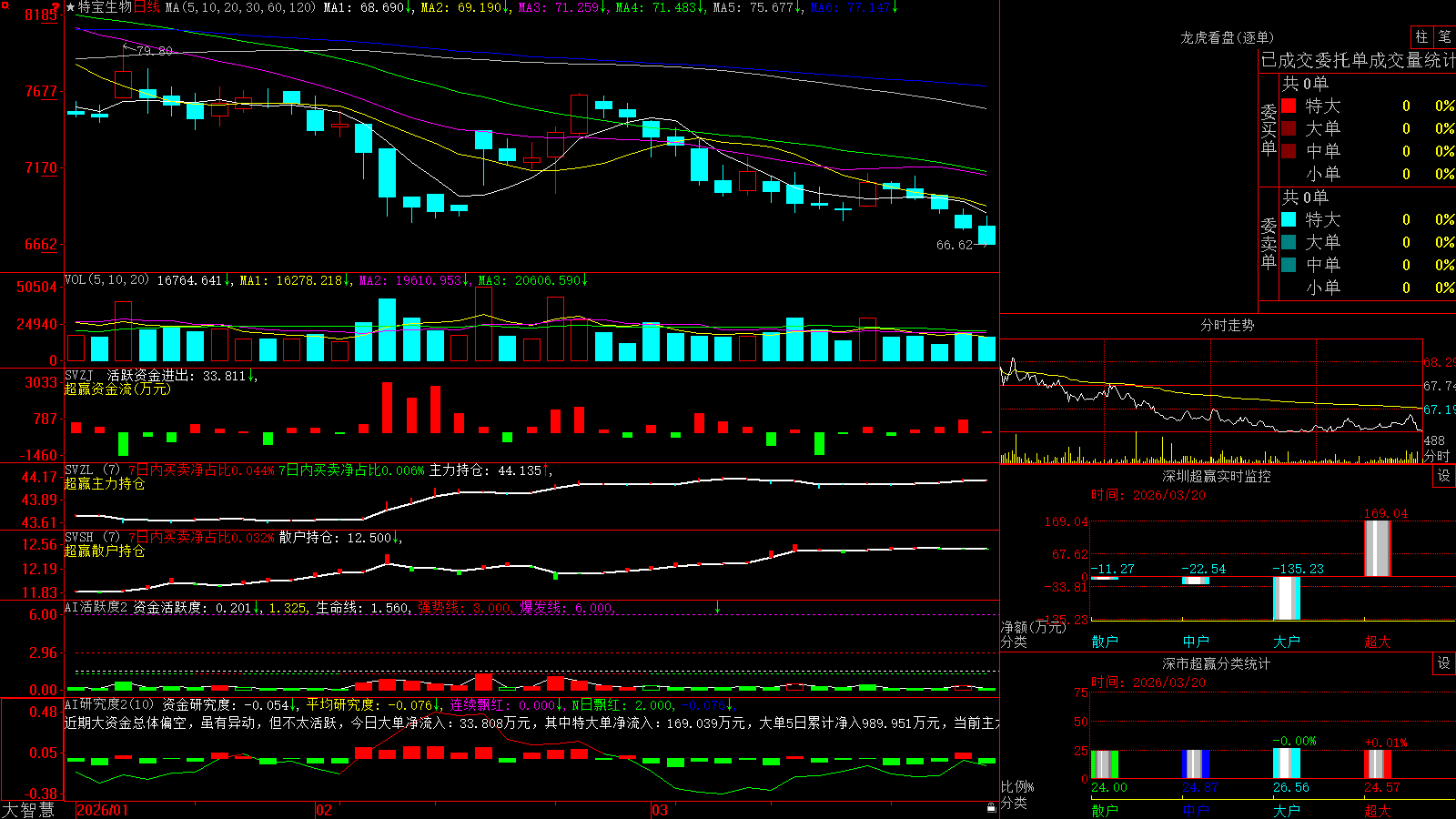This screenshot has width=1456, height=819.
Task: Click the 79.80 high price annotation
Action: click(155, 51)
